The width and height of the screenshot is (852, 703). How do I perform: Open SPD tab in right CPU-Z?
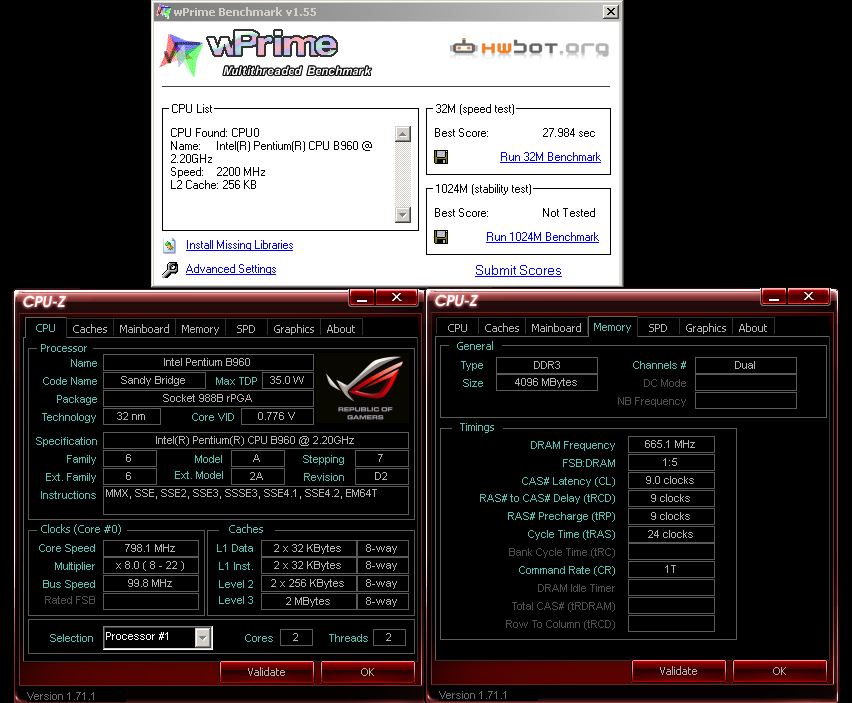pyautogui.click(x=657, y=328)
